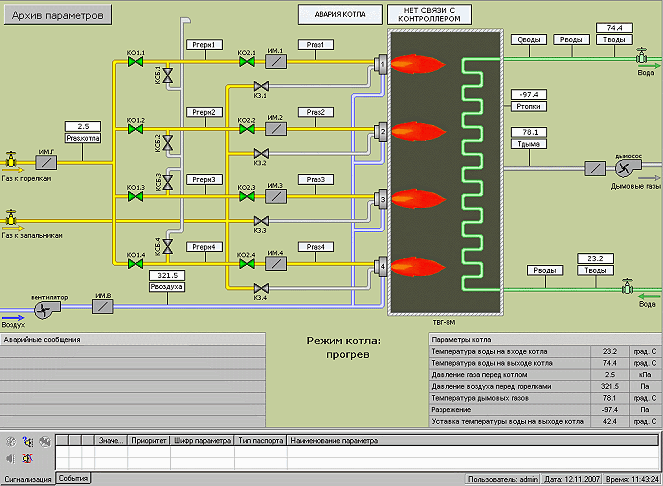Click the Приоритет column header
Image resolution: width=663 pixels, height=486 pixels.
pos(148,440)
